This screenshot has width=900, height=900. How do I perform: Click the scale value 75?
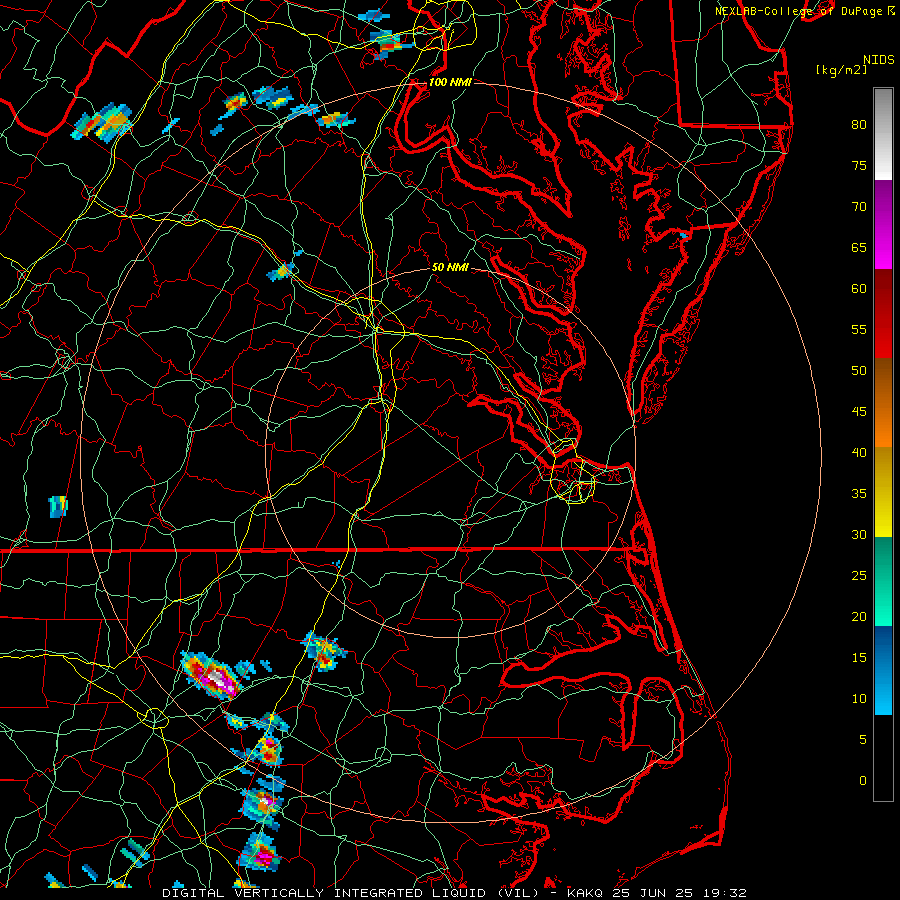pyautogui.click(x=859, y=165)
